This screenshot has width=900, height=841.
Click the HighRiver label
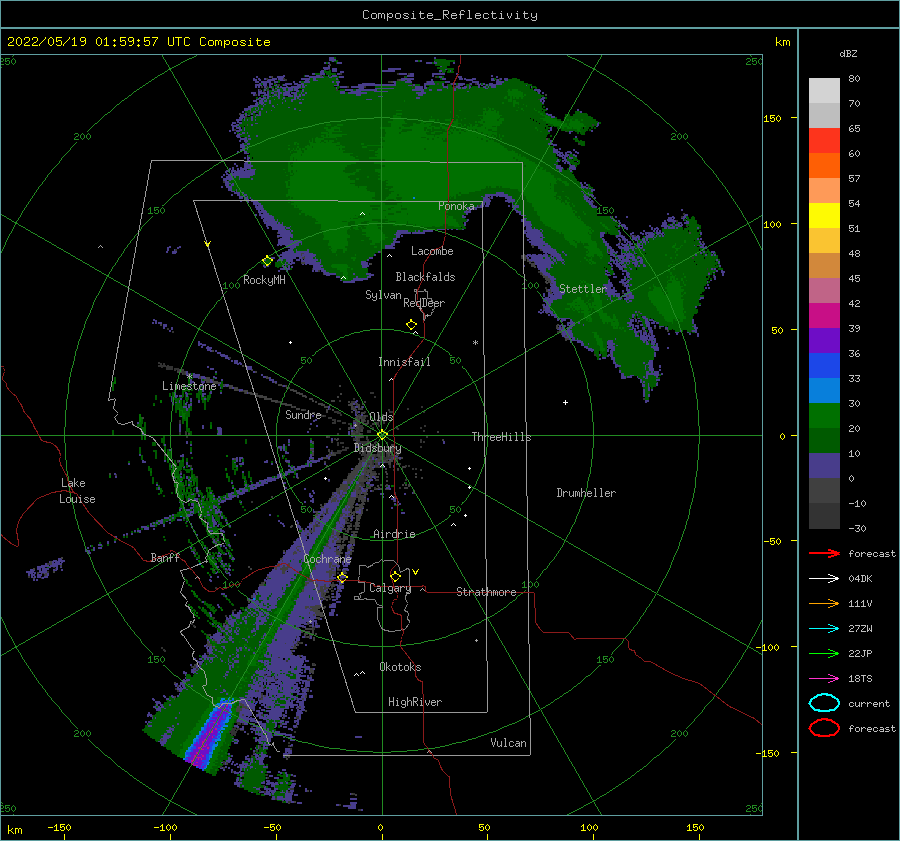[415, 702]
